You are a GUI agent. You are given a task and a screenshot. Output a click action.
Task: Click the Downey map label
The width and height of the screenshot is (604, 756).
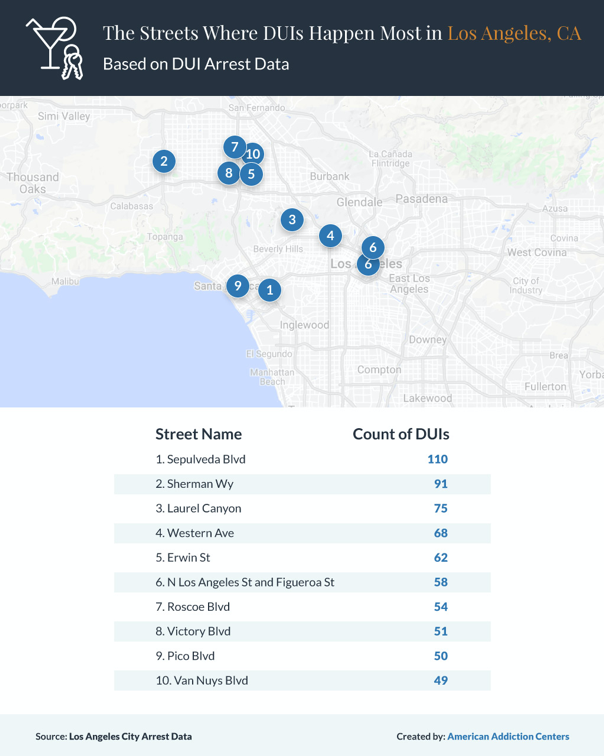coord(428,339)
